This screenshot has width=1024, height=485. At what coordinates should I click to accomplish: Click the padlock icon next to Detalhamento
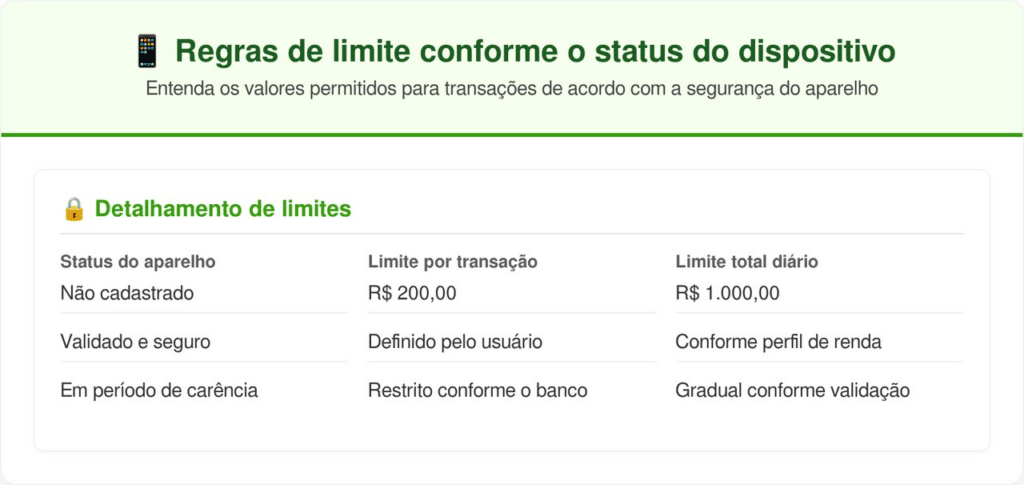click(x=73, y=209)
